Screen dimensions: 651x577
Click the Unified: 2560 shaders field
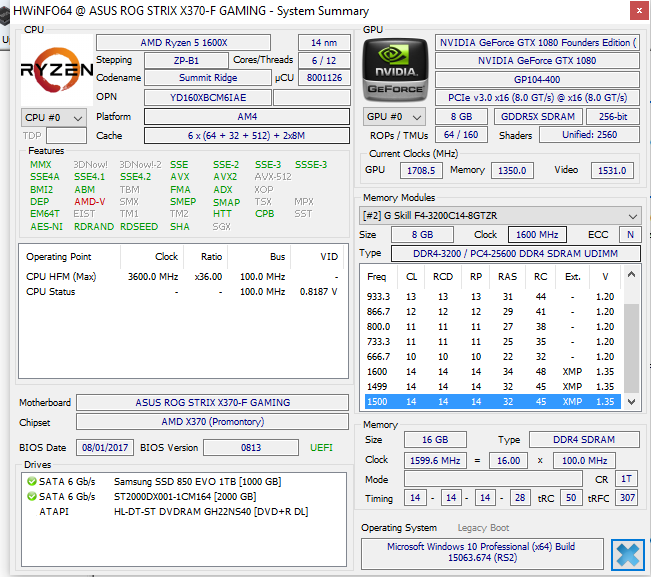coord(589,135)
